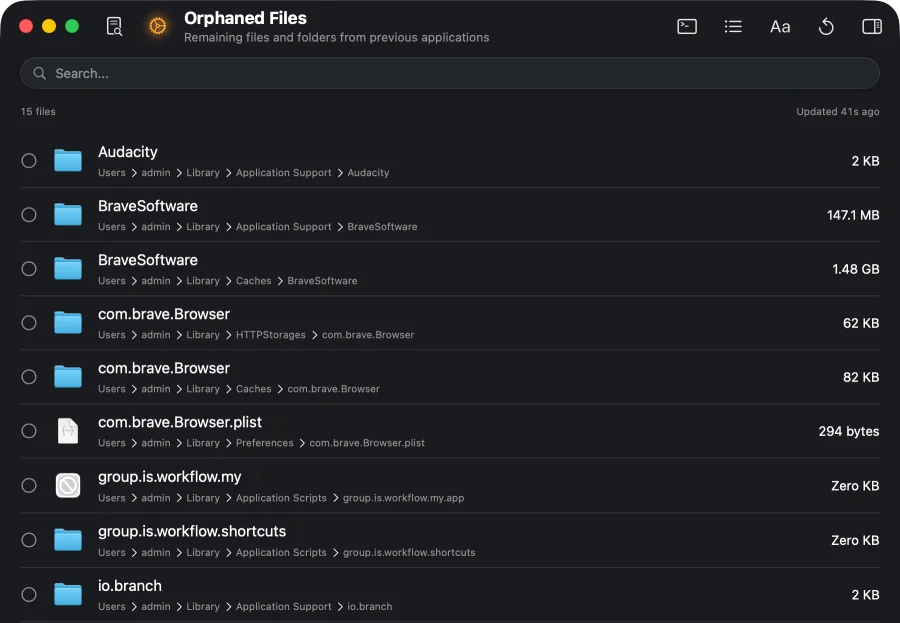This screenshot has height=623, width=900.
Task: Open the terminal console icon
Action: pos(687,26)
